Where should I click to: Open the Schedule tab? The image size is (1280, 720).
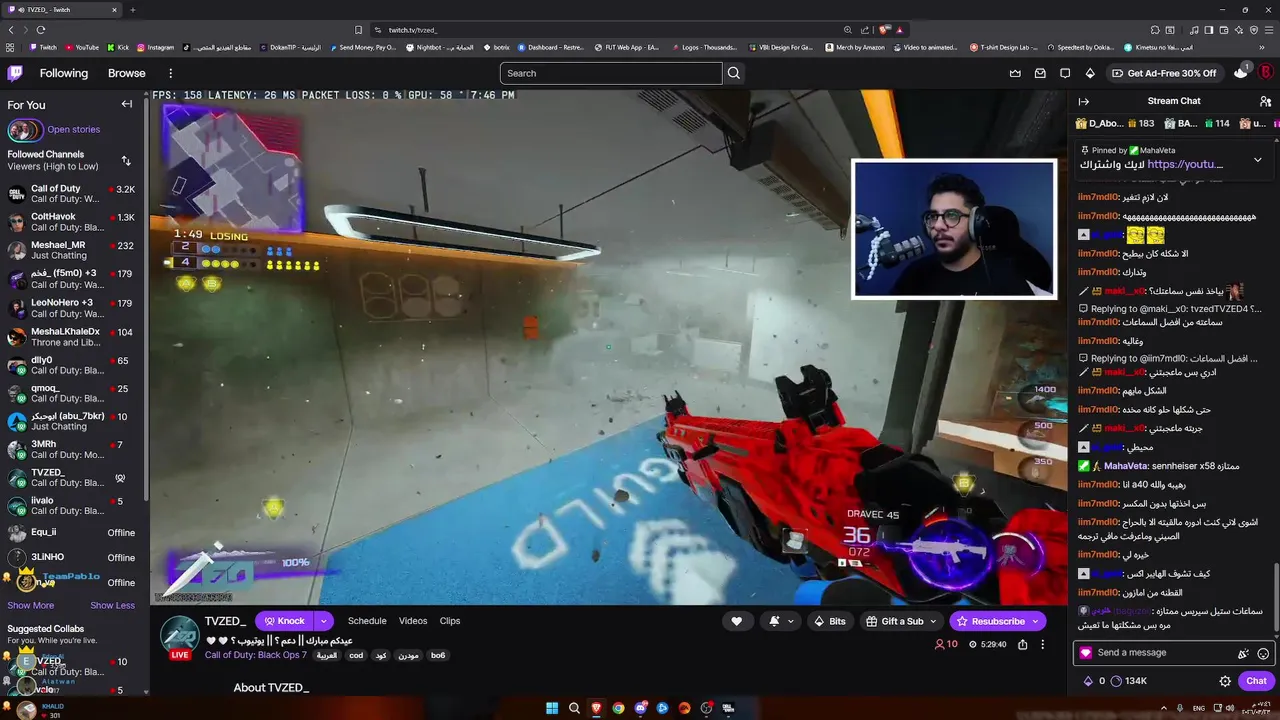(x=367, y=621)
